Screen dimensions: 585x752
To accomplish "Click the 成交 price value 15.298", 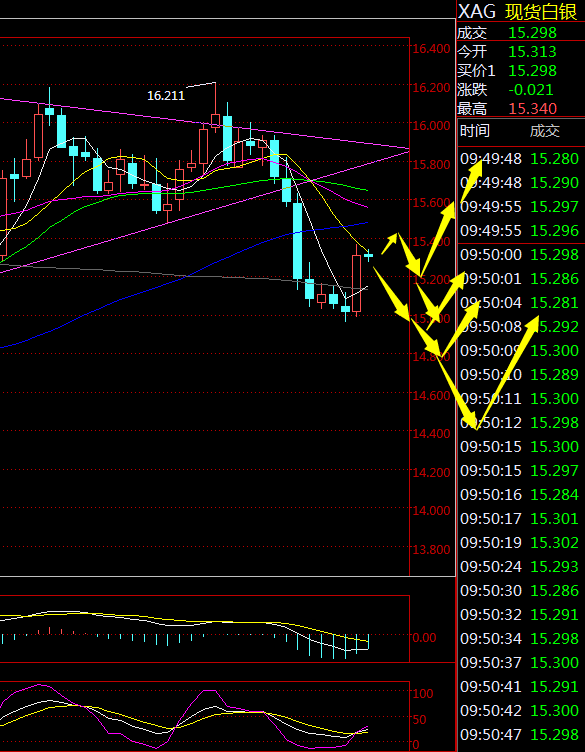I will (x=532, y=33).
